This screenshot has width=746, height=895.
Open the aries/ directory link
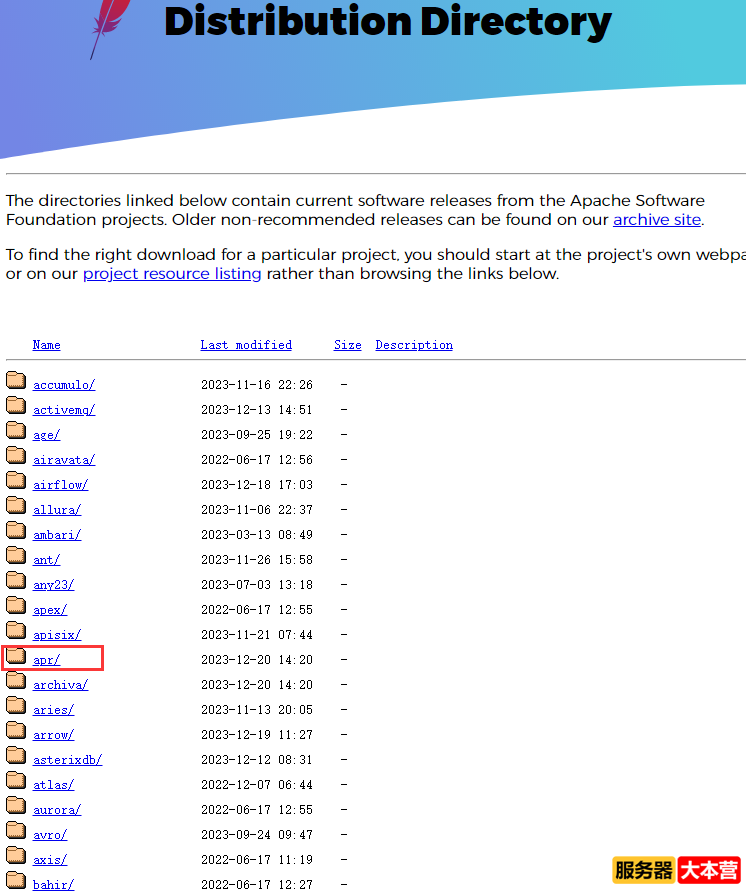pyautogui.click(x=54, y=710)
